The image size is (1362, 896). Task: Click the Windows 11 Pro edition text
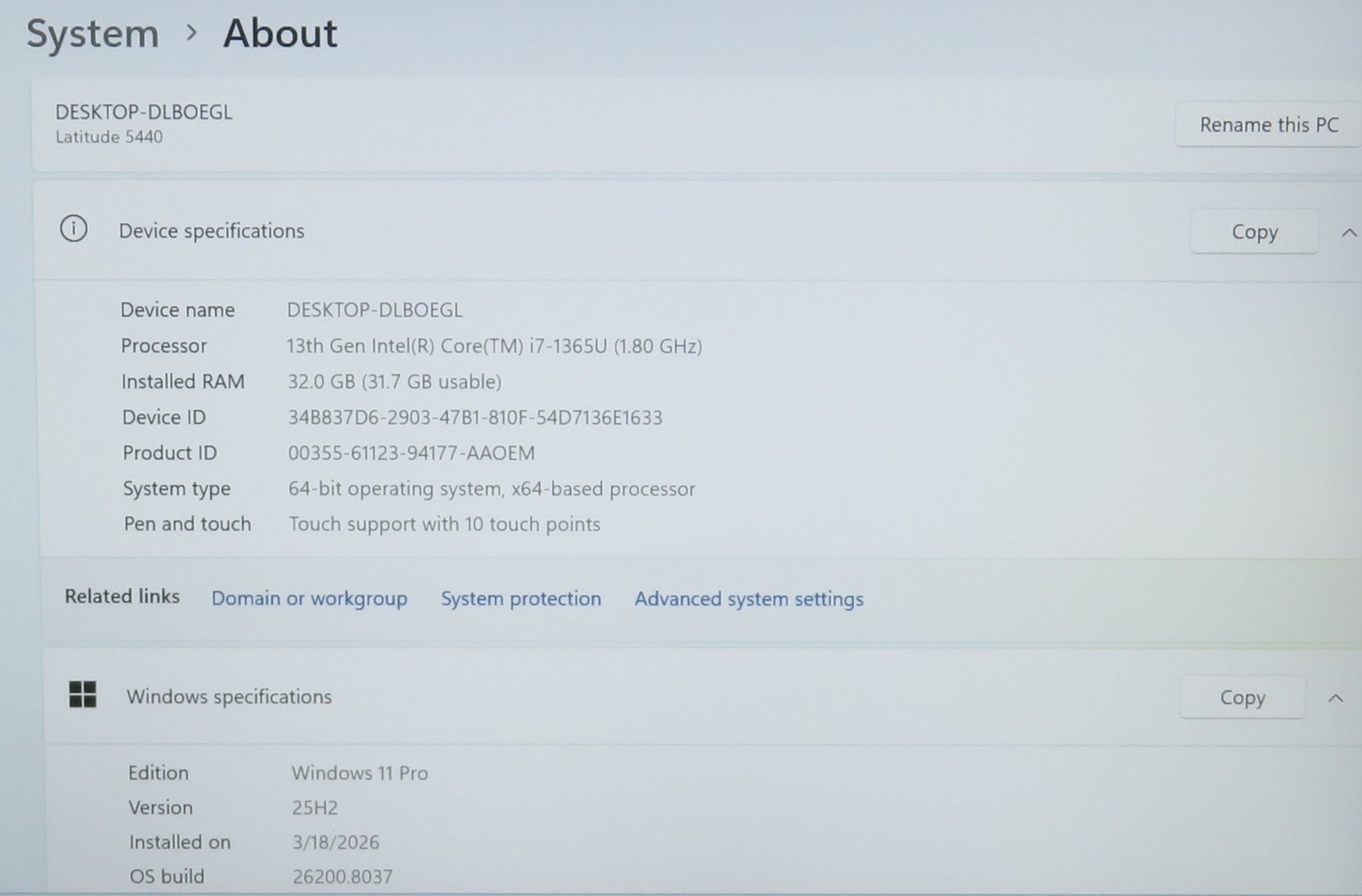tap(359, 773)
